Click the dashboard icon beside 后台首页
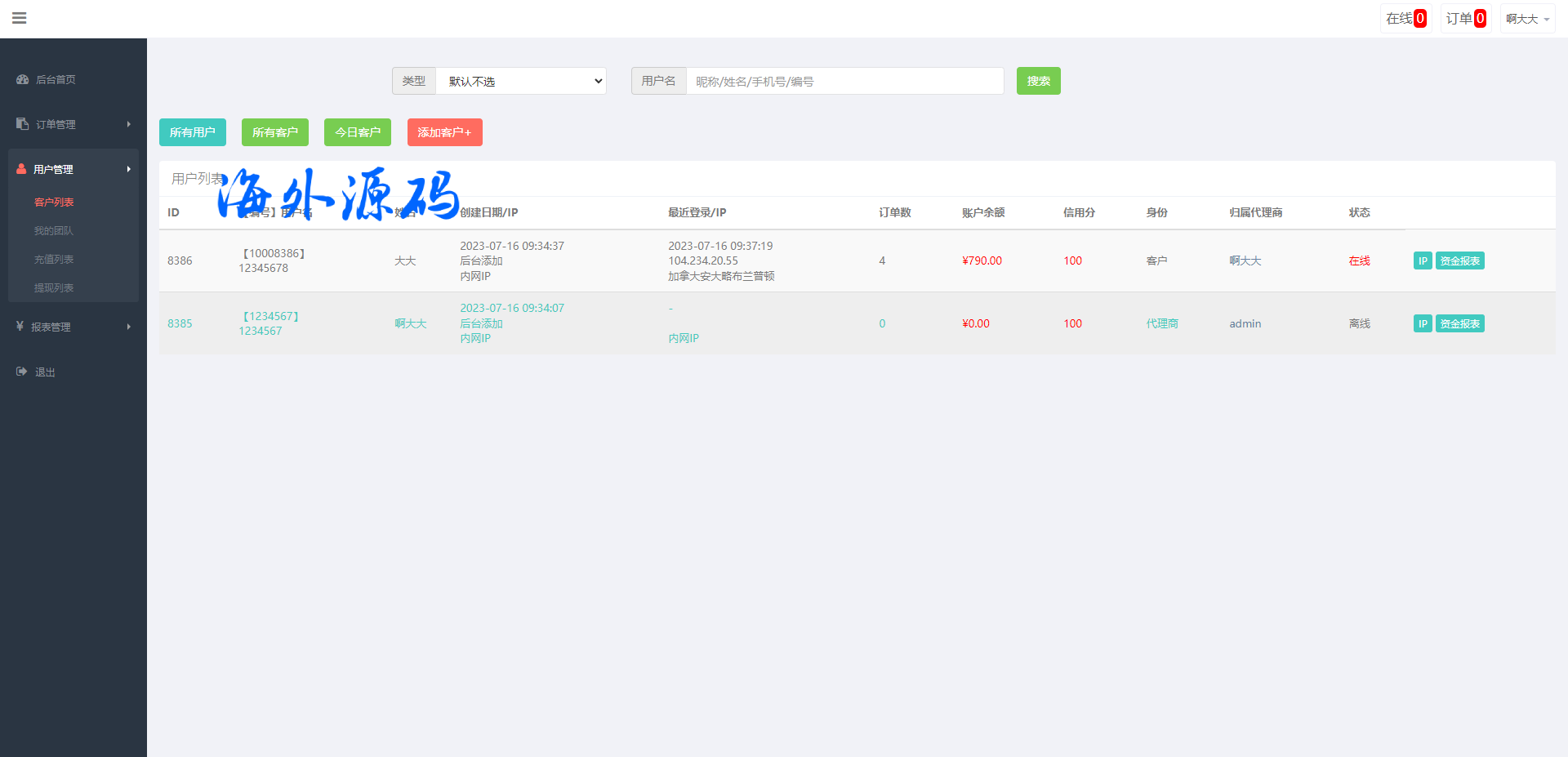Viewport: 1568px width, 757px height. (x=22, y=79)
